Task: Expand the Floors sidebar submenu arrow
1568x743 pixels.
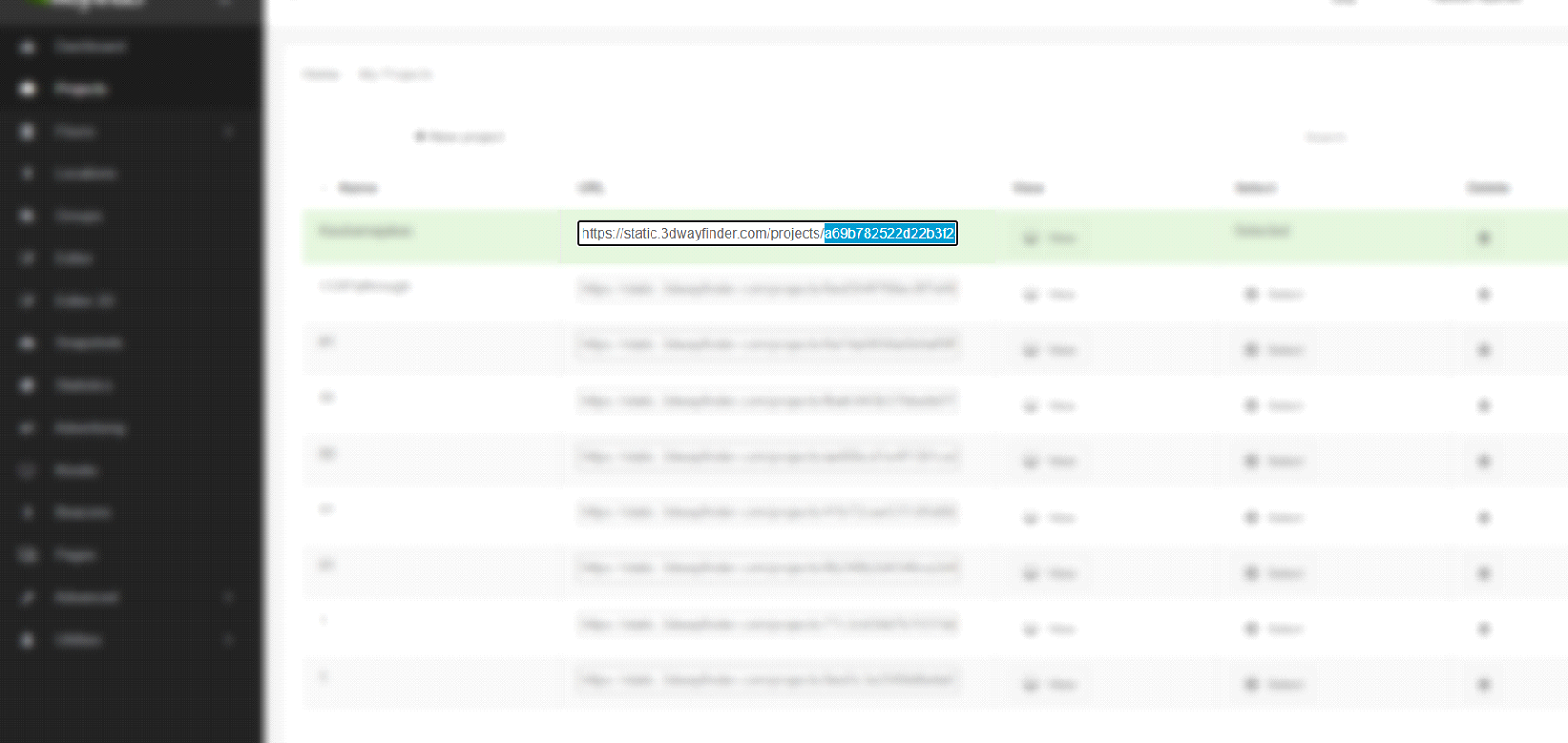Action: click(228, 132)
